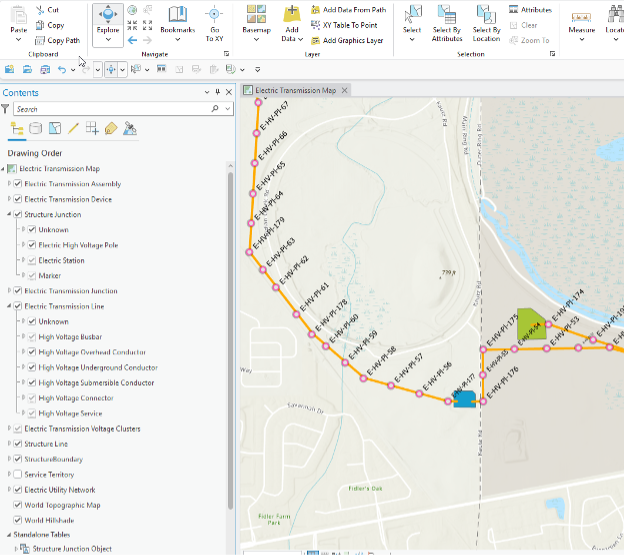Toggle Electric Transmission Junction checkbox
The width and height of the screenshot is (624, 556).
tap(18, 291)
